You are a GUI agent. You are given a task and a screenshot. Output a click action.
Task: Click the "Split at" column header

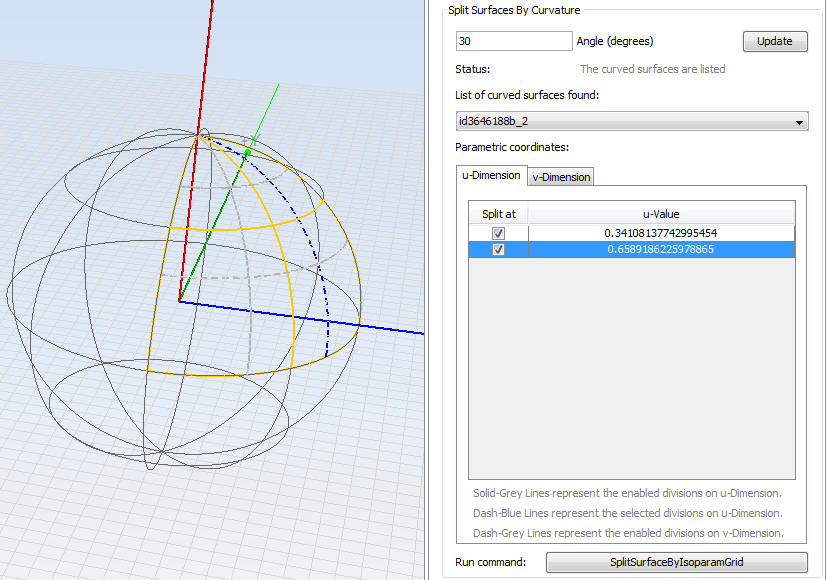point(498,214)
